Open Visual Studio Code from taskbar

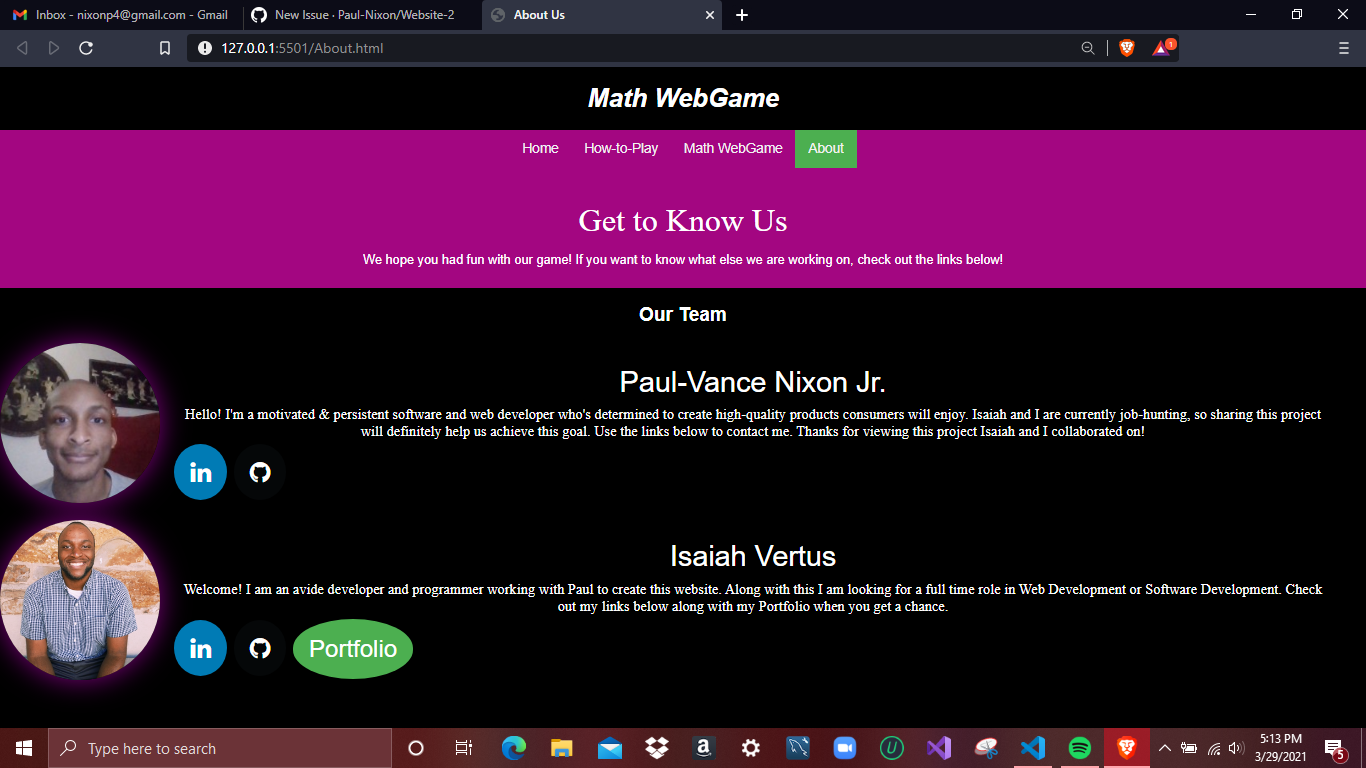1032,747
